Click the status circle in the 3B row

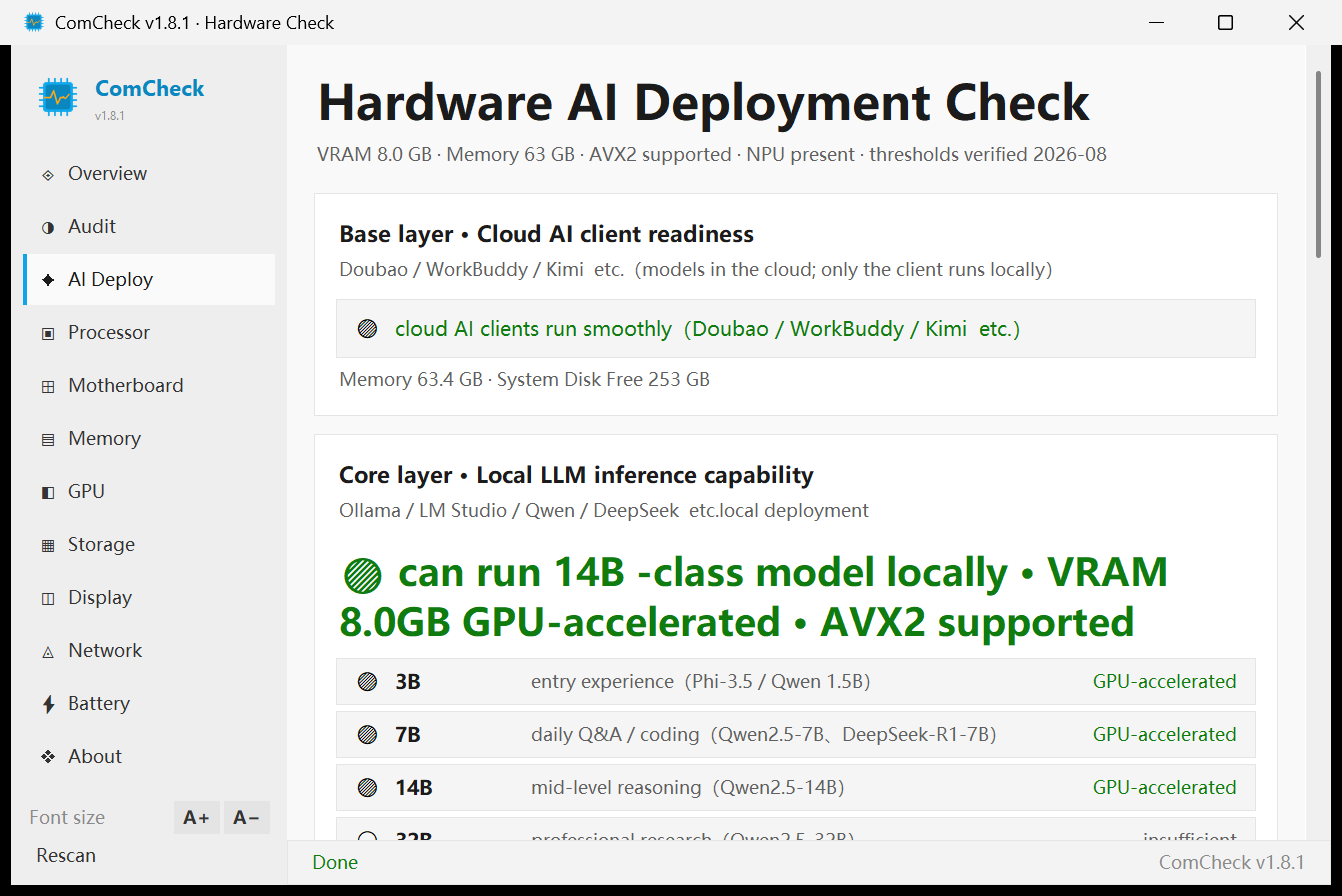pos(368,682)
